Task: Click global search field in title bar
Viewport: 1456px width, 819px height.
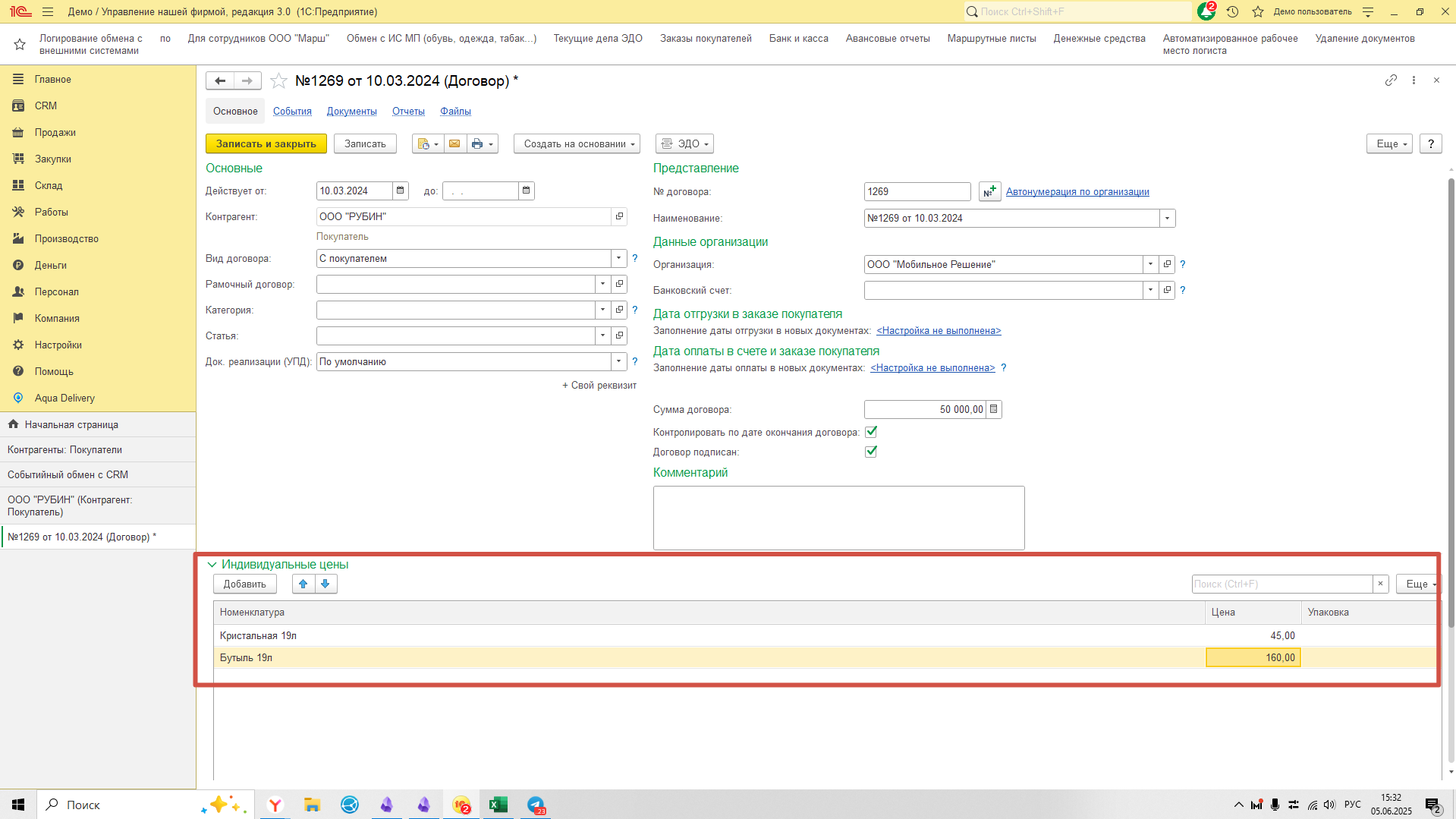Action: [x=1077, y=11]
